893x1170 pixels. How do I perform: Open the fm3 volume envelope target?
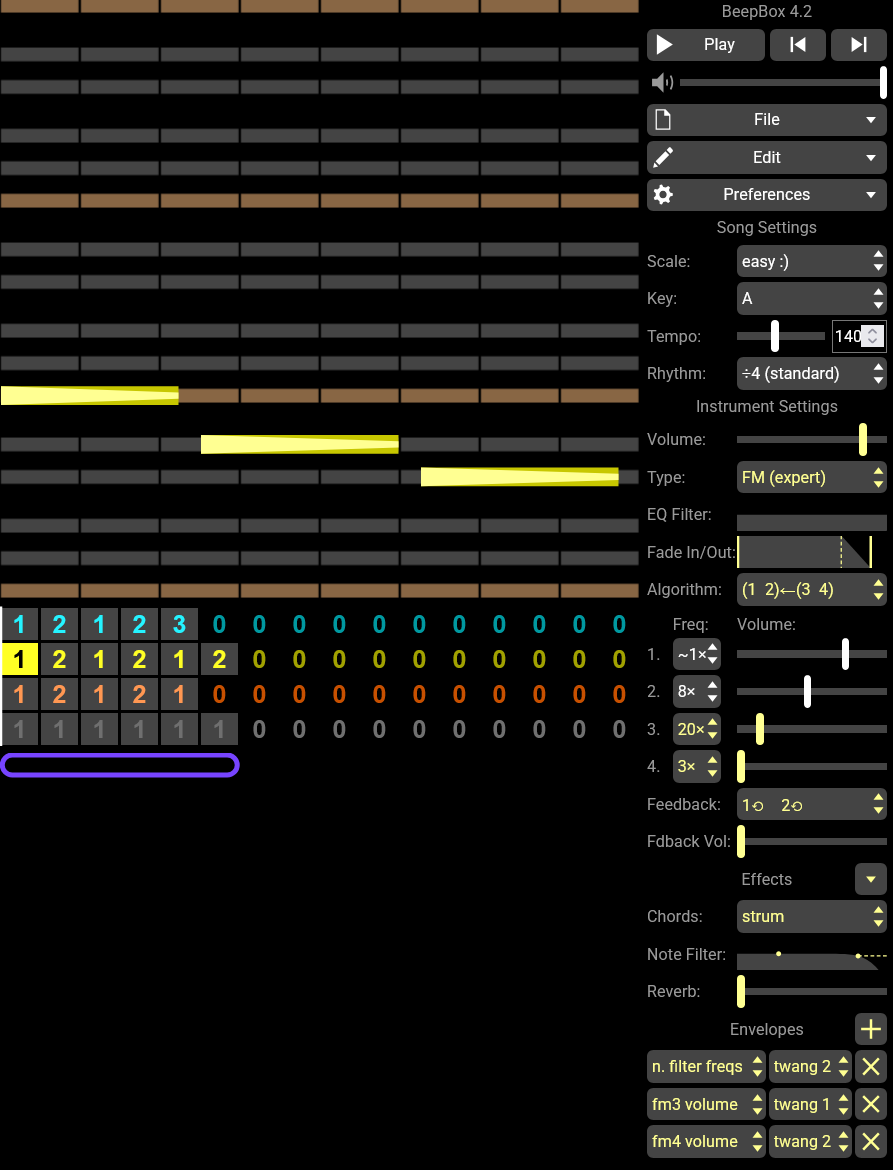(706, 1104)
